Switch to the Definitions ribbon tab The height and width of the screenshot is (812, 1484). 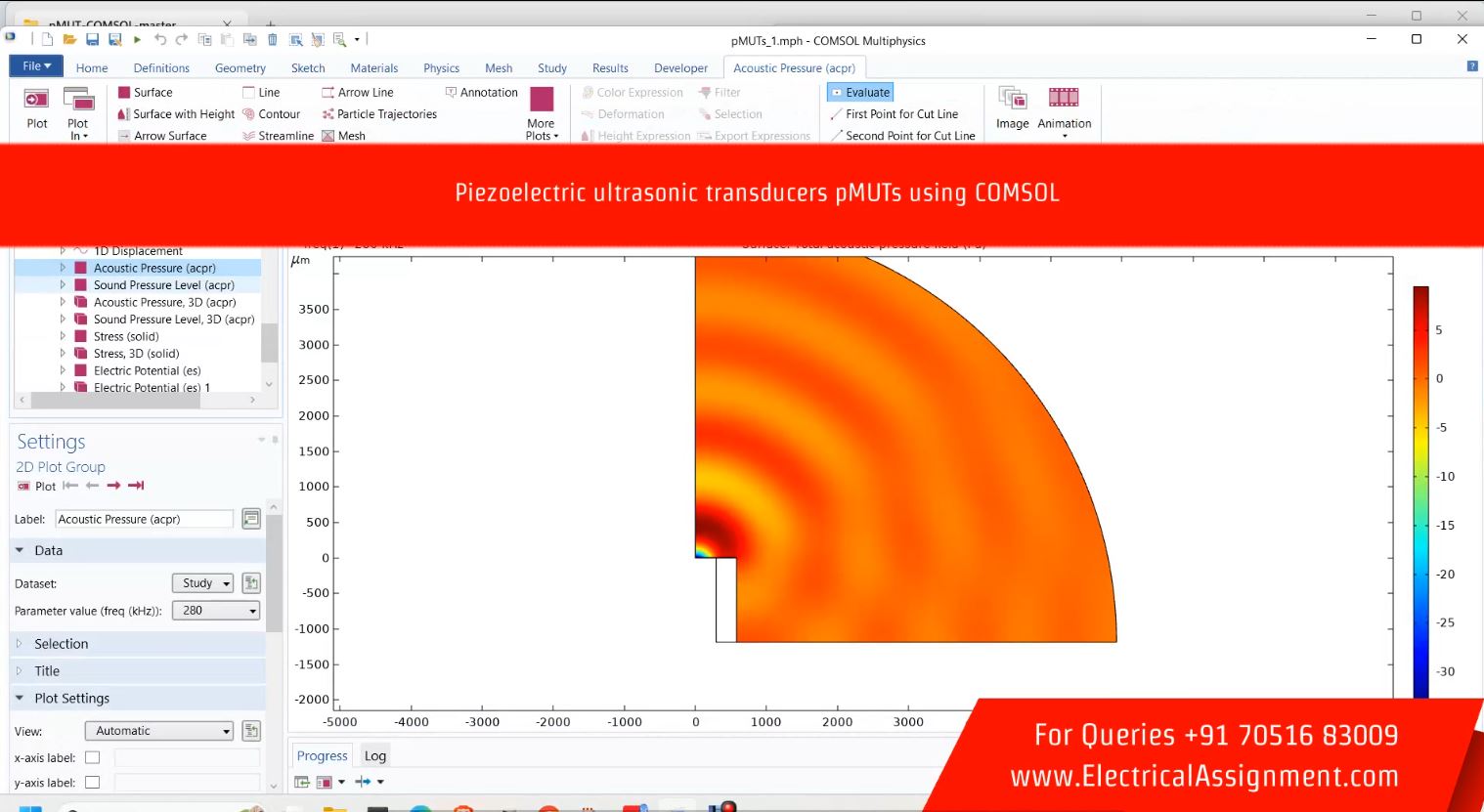click(x=161, y=68)
